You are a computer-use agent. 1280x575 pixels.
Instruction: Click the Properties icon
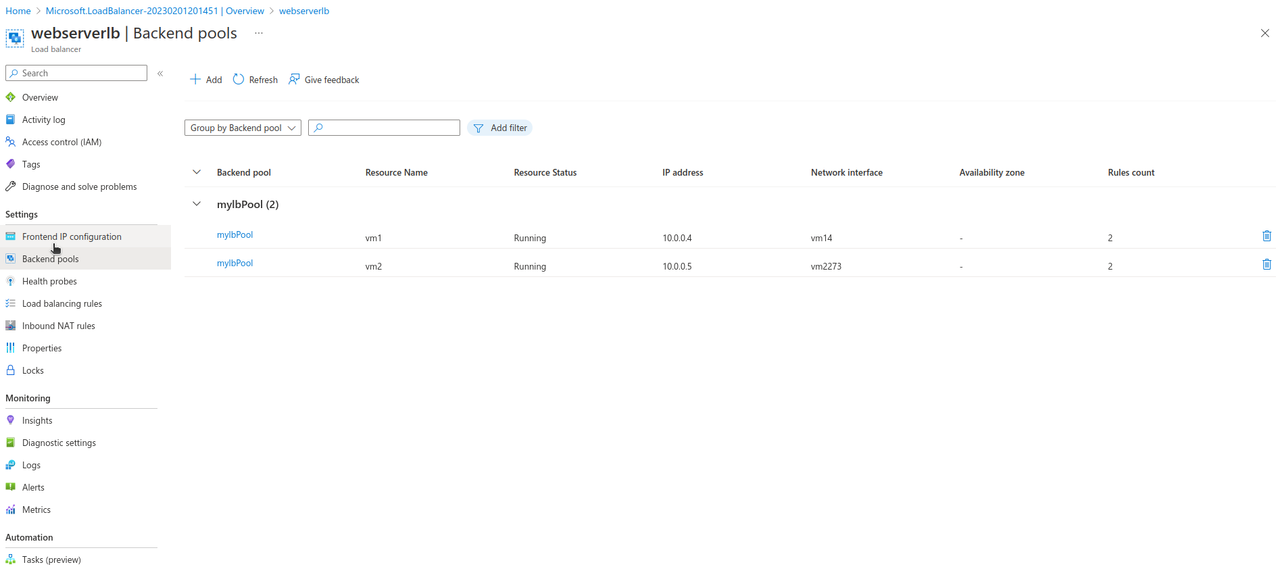pyautogui.click(x=11, y=348)
